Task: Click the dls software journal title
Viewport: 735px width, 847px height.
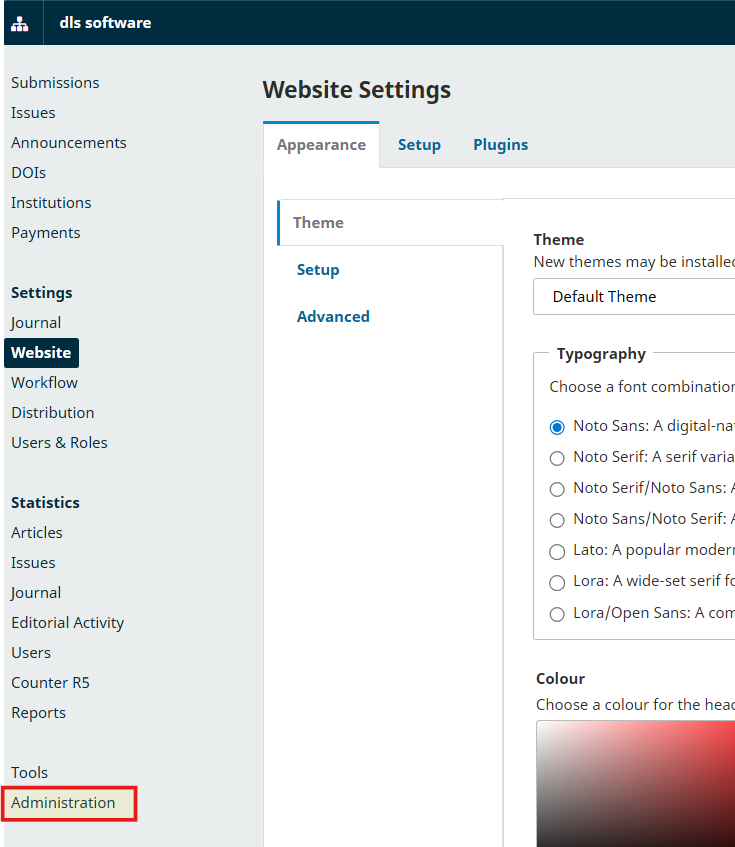Action: click(105, 23)
